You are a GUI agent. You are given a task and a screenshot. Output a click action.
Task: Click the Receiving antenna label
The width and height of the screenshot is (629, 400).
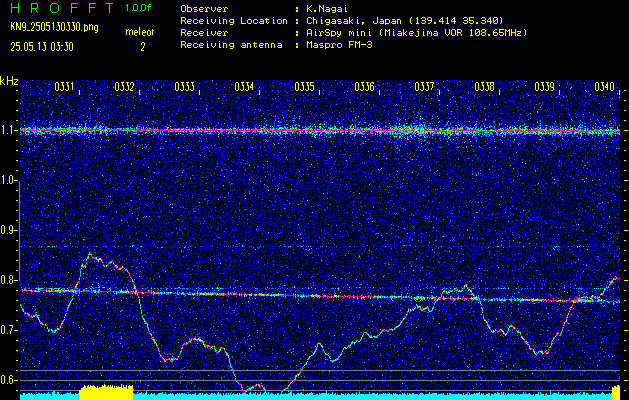point(231,45)
